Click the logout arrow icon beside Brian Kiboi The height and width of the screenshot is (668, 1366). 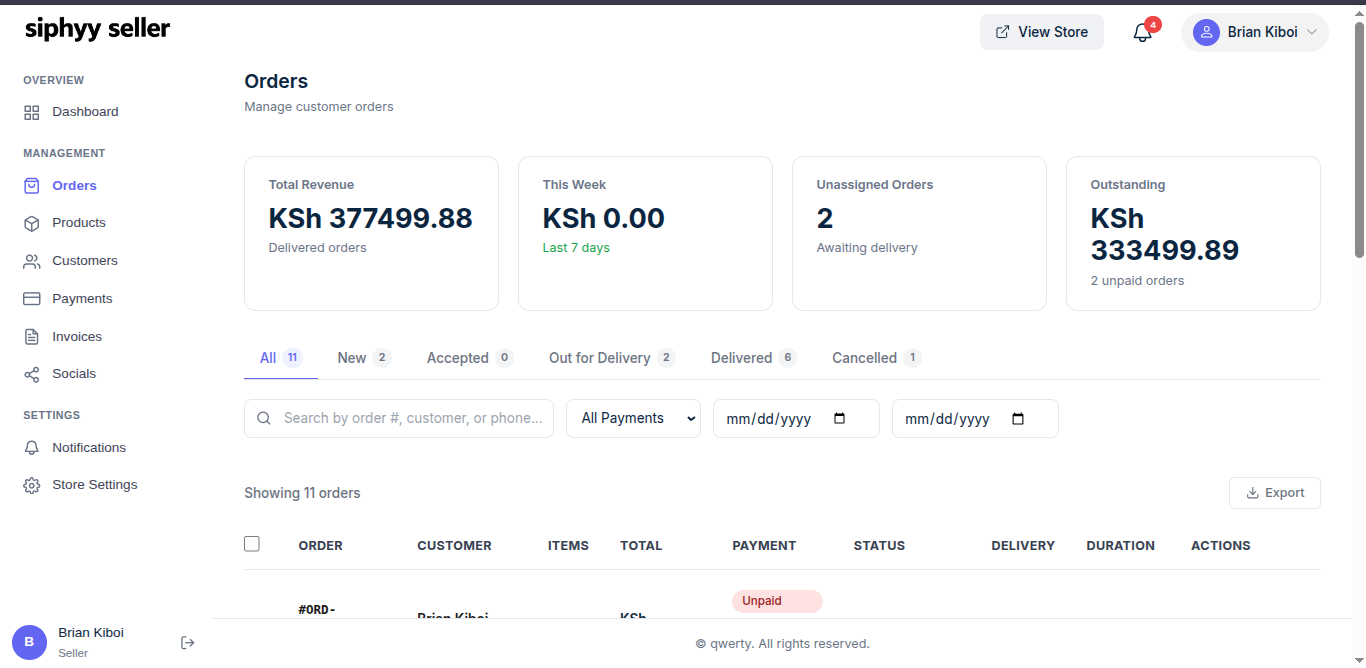187,643
